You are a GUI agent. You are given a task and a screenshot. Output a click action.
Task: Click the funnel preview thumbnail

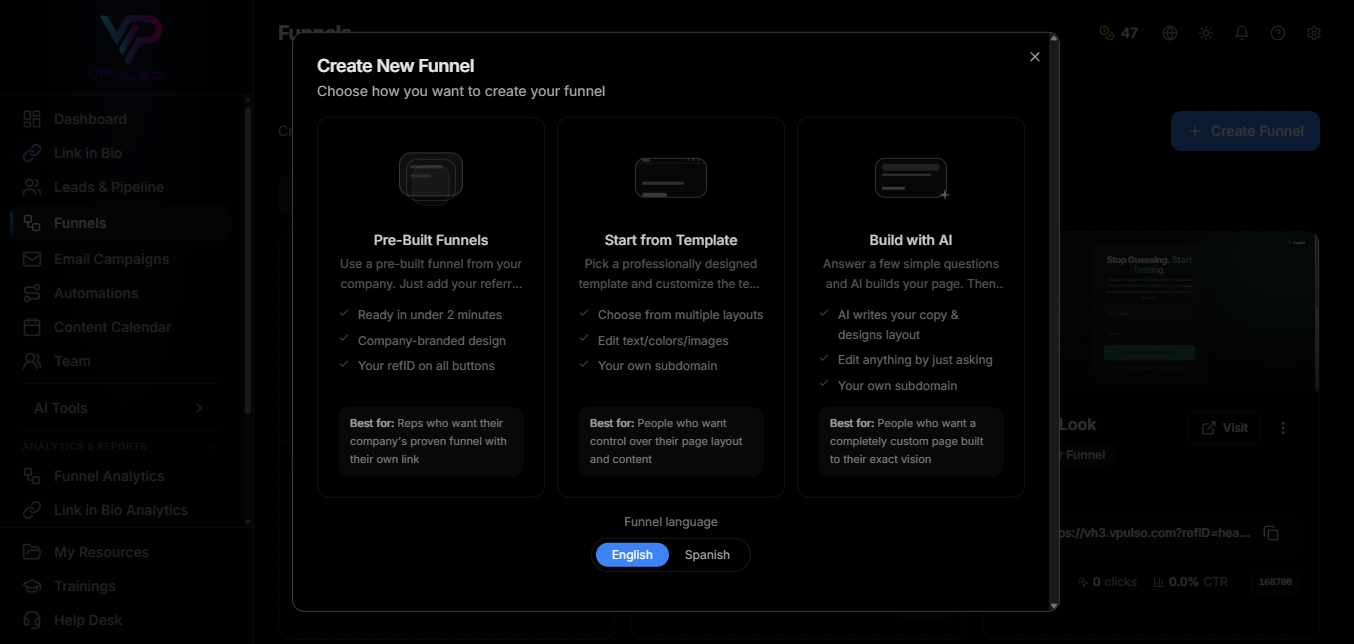pos(1189,312)
